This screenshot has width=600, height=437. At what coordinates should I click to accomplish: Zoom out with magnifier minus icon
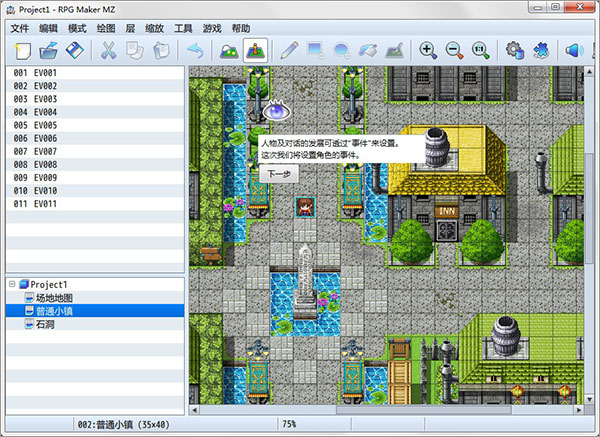(454, 51)
